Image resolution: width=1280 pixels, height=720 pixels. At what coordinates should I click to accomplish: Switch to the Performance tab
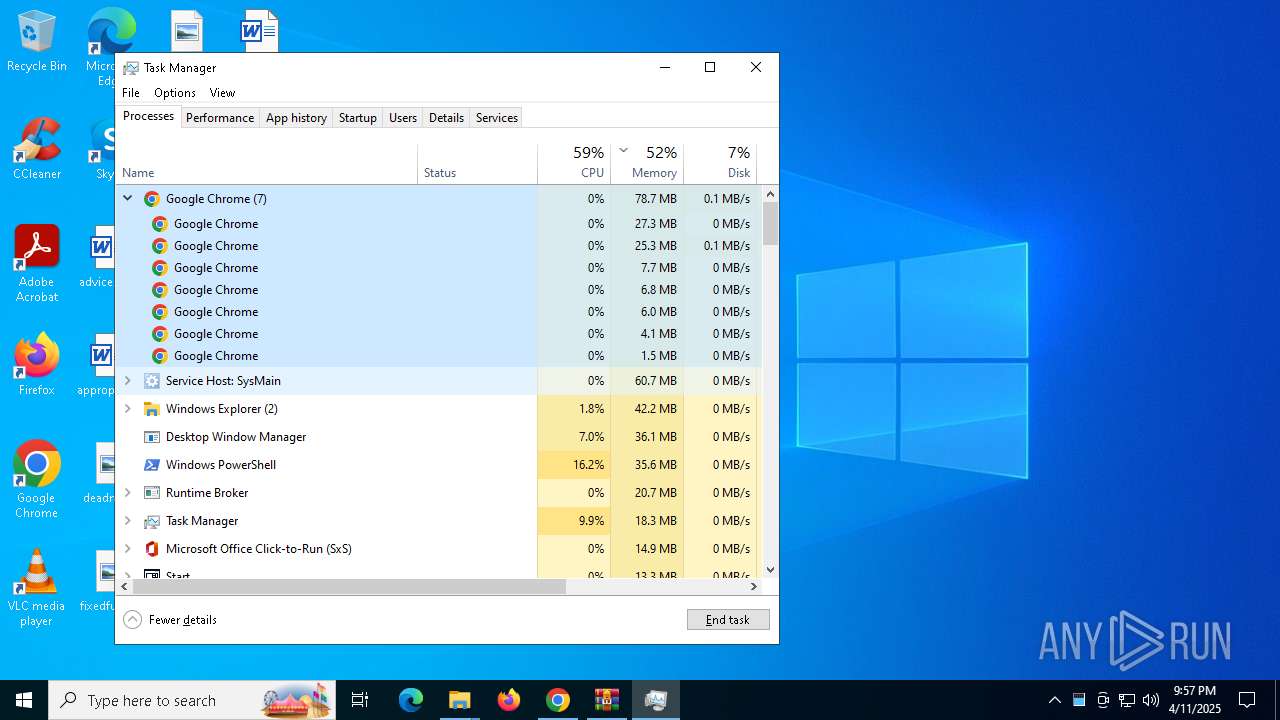220,118
